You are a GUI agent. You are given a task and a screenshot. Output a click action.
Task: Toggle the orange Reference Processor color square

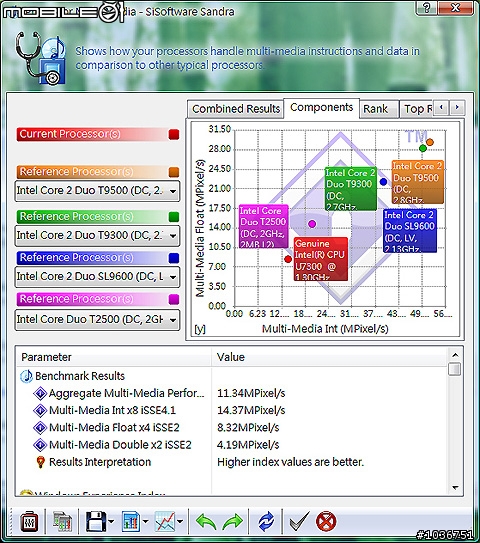click(x=174, y=172)
